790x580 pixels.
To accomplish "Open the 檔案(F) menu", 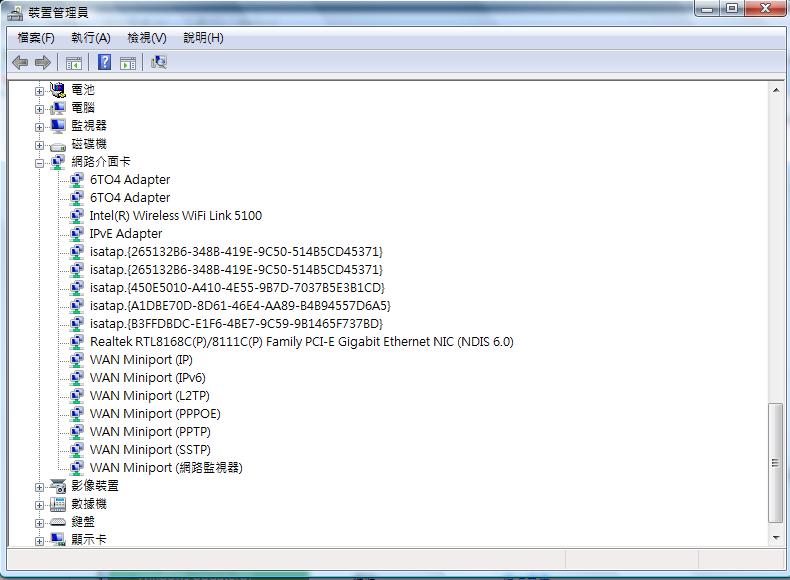I will (36, 38).
